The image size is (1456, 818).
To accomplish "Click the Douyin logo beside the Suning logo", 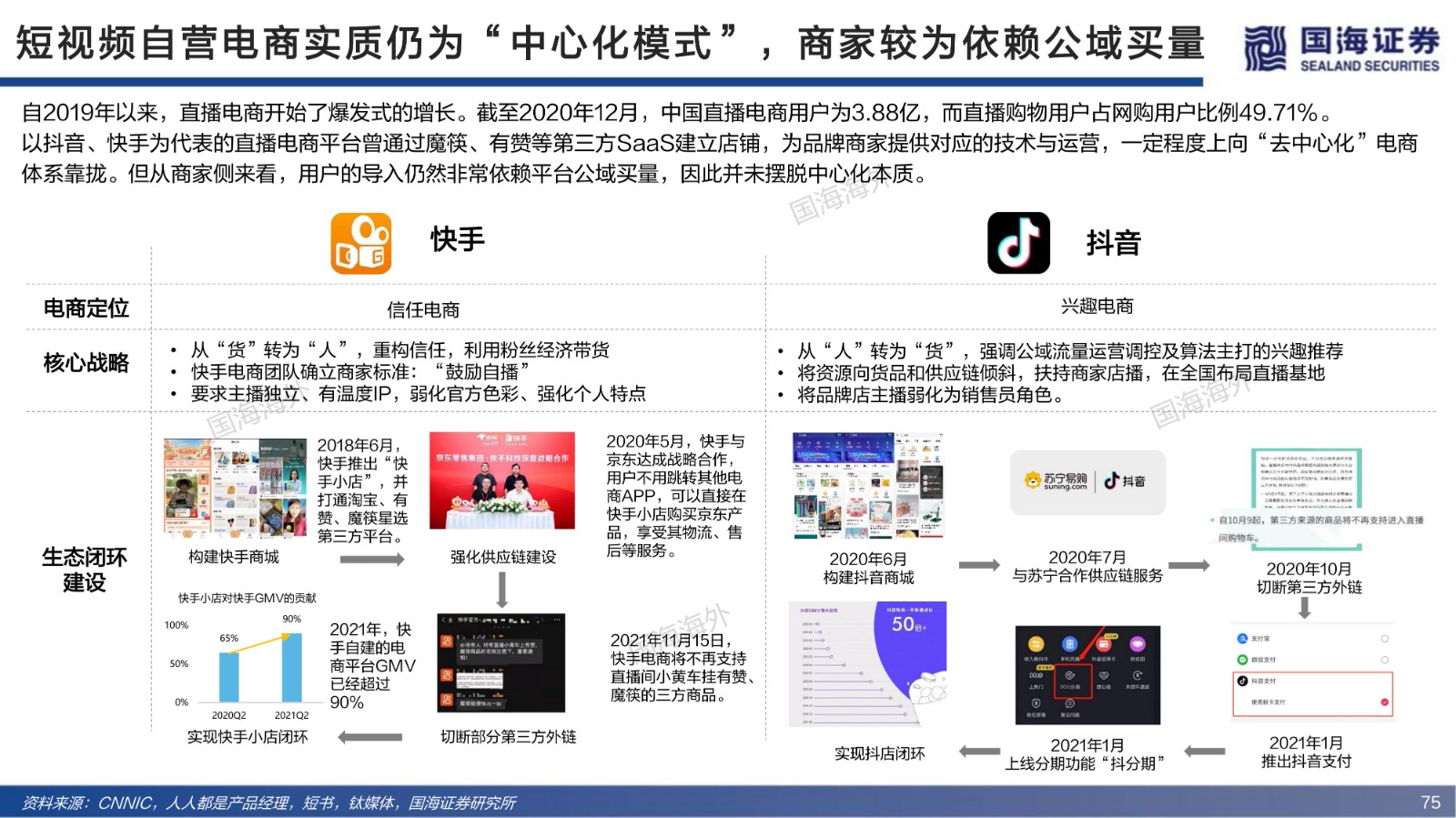I will pyautogui.click(x=1125, y=481).
